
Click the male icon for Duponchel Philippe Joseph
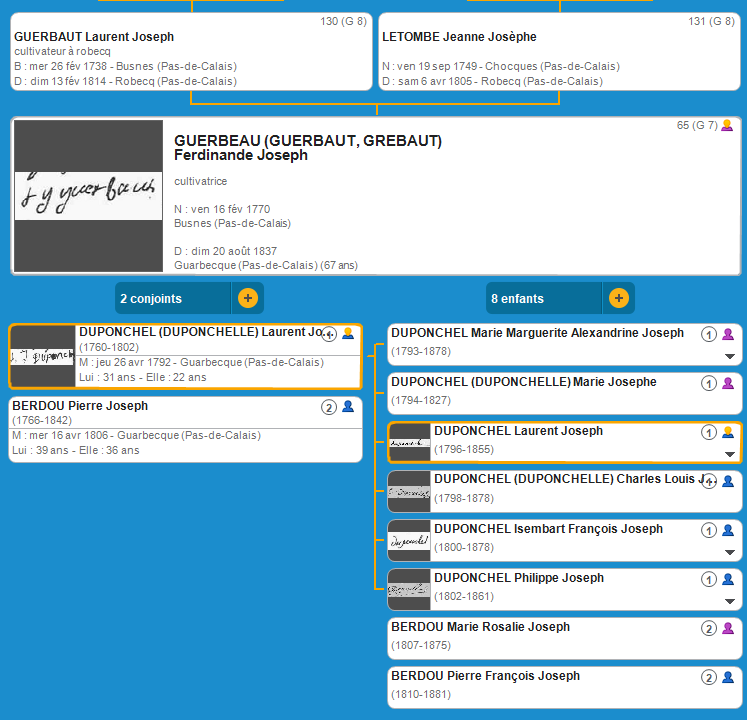728,579
